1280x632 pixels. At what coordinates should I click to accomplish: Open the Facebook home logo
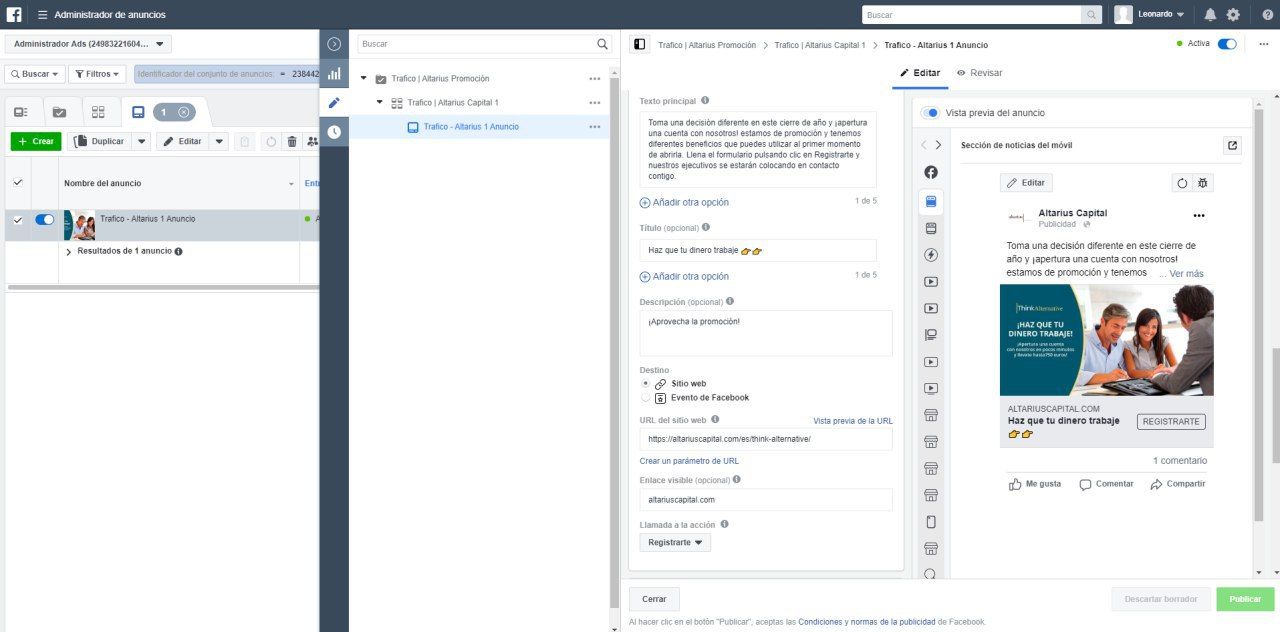pyautogui.click(x=15, y=14)
